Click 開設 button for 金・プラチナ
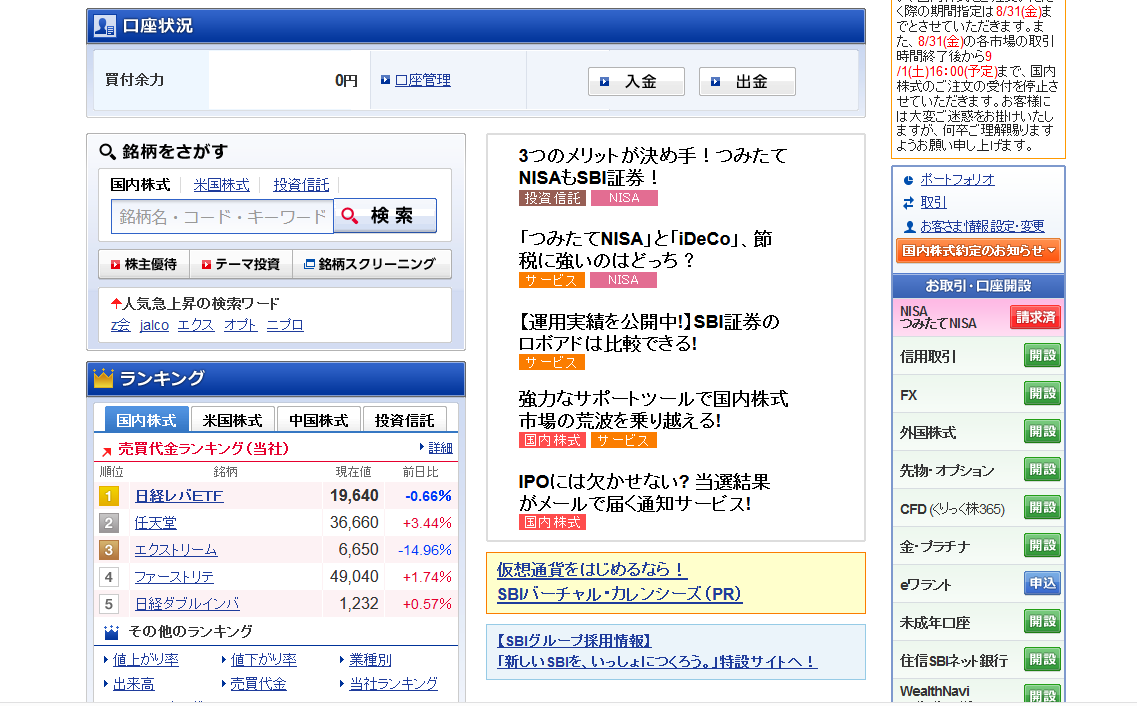Screen dimensions: 1137x706 pos(1043,545)
